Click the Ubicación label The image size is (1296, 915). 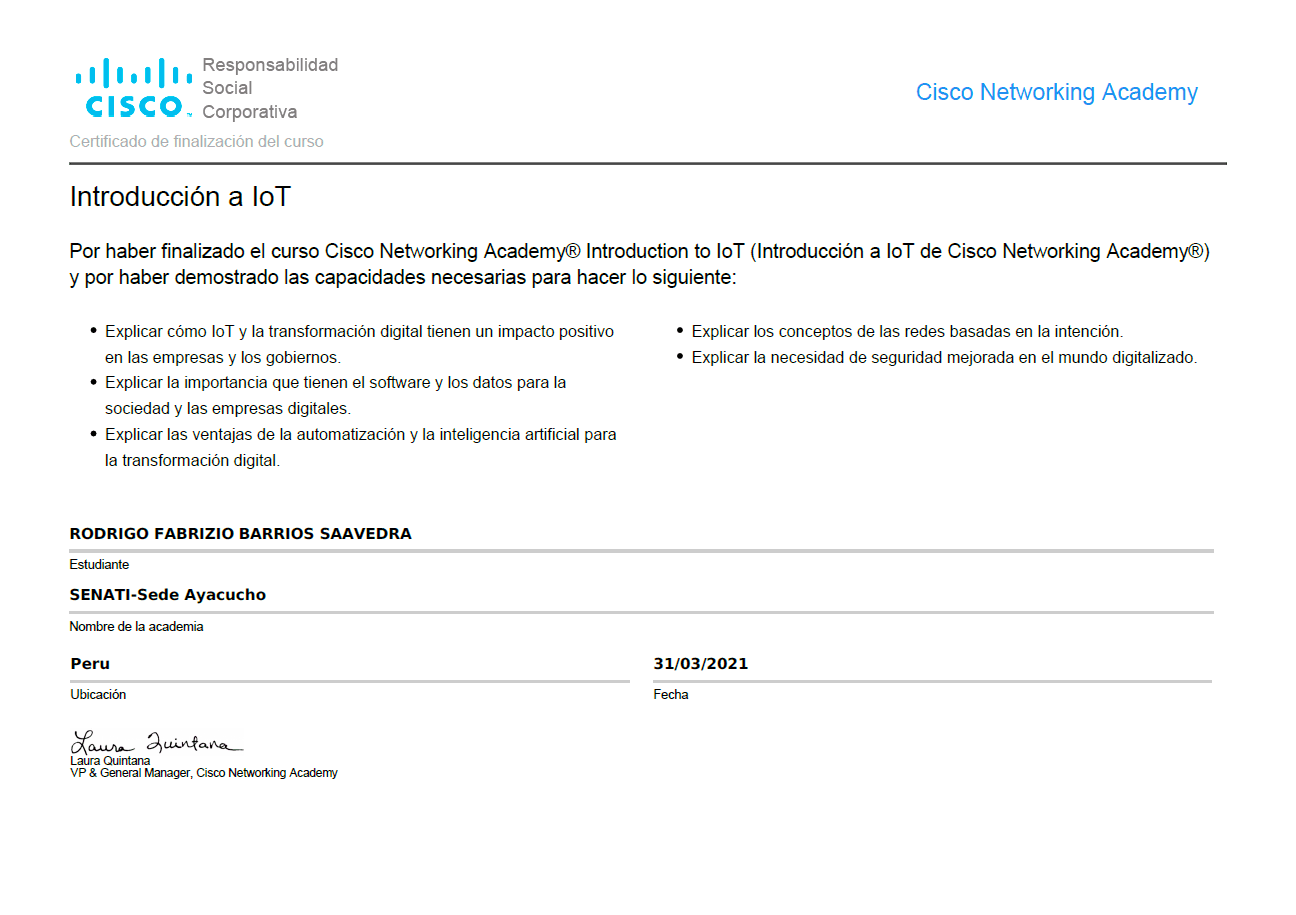[98, 694]
